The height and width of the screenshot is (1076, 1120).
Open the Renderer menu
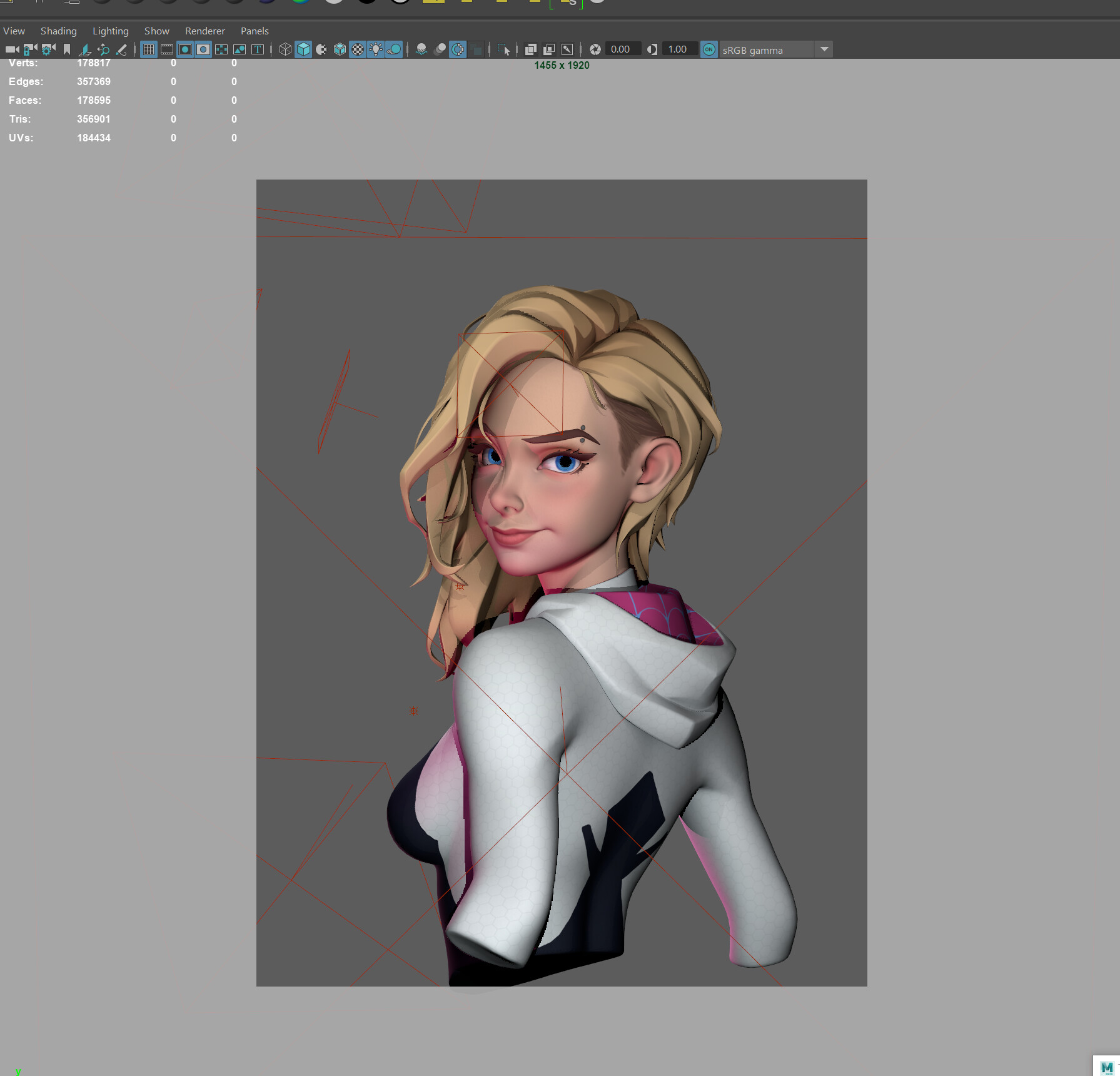[204, 31]
